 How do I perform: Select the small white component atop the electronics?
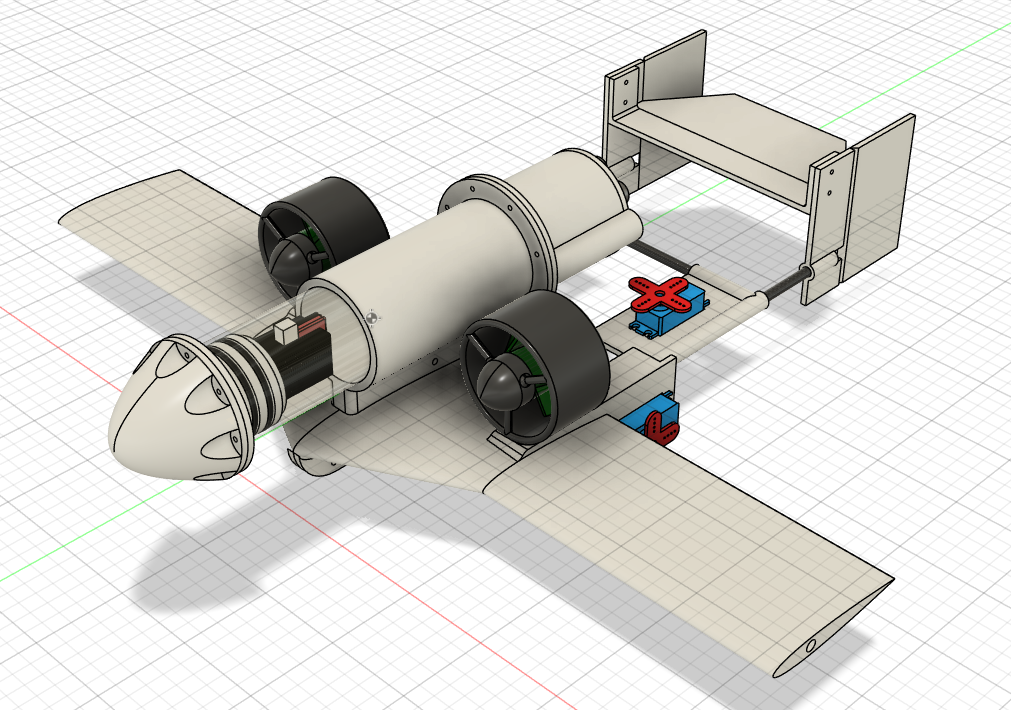point(287,332)
